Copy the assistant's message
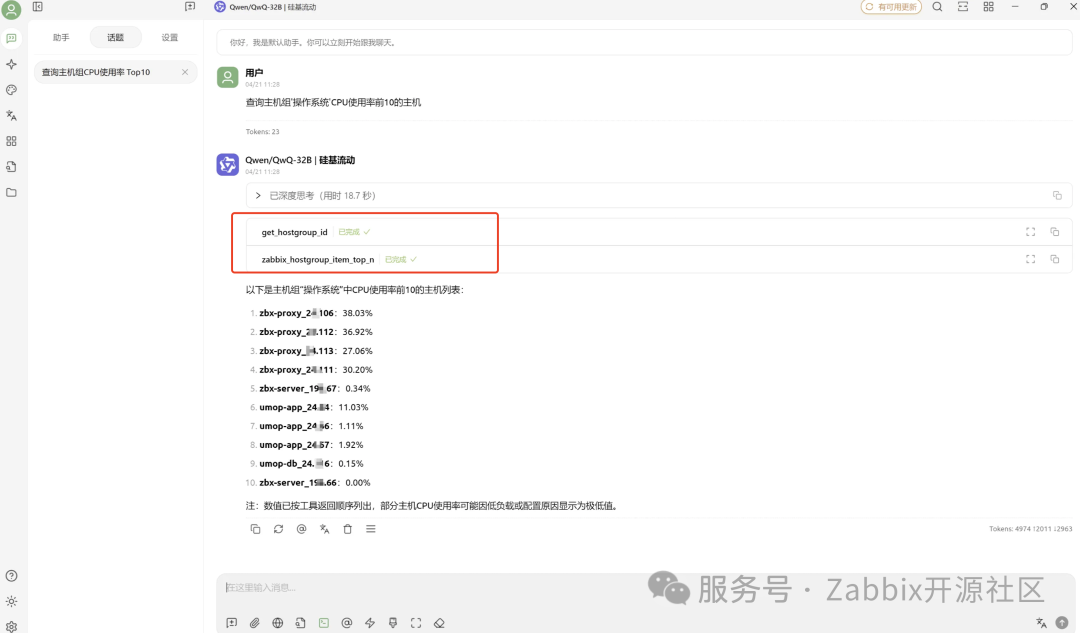 [256, 529]
